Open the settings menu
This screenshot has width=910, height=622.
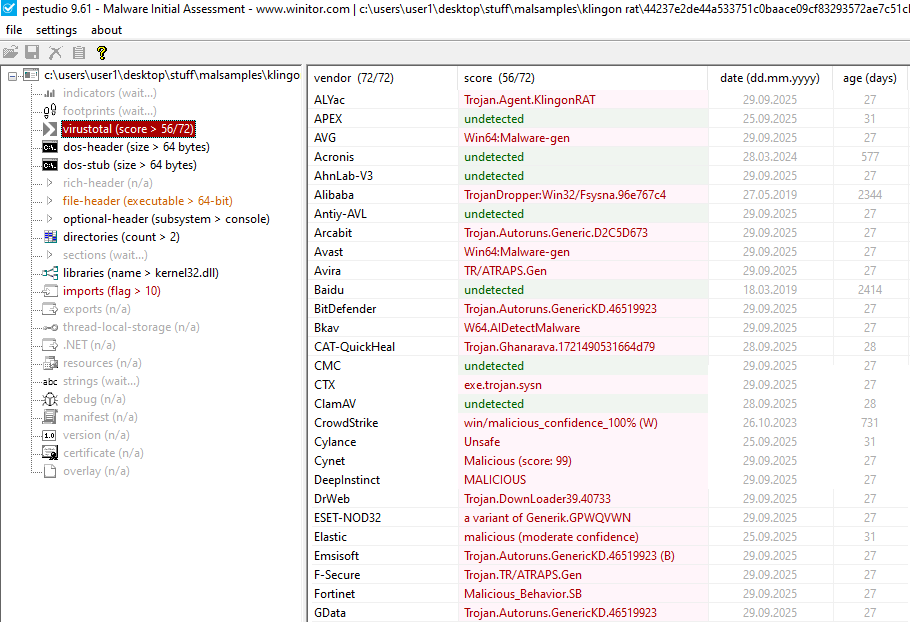(x=56, y=30)
